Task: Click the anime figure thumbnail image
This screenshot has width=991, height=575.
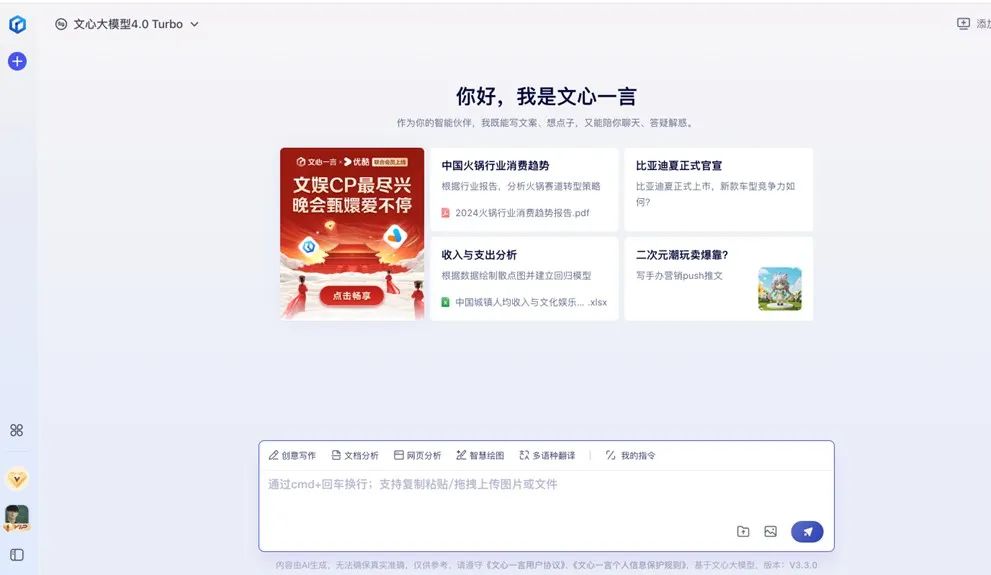Action: tap(780, 289)
